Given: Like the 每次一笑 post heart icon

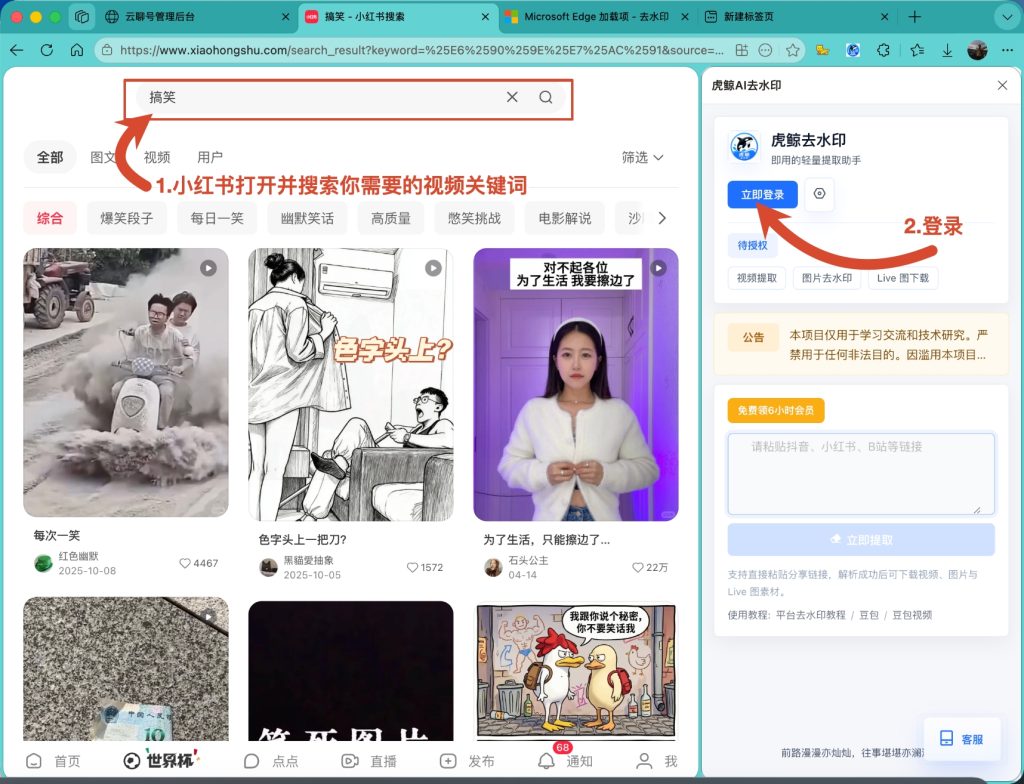Looking at the screenshot, I should click(x=185, y=563).
